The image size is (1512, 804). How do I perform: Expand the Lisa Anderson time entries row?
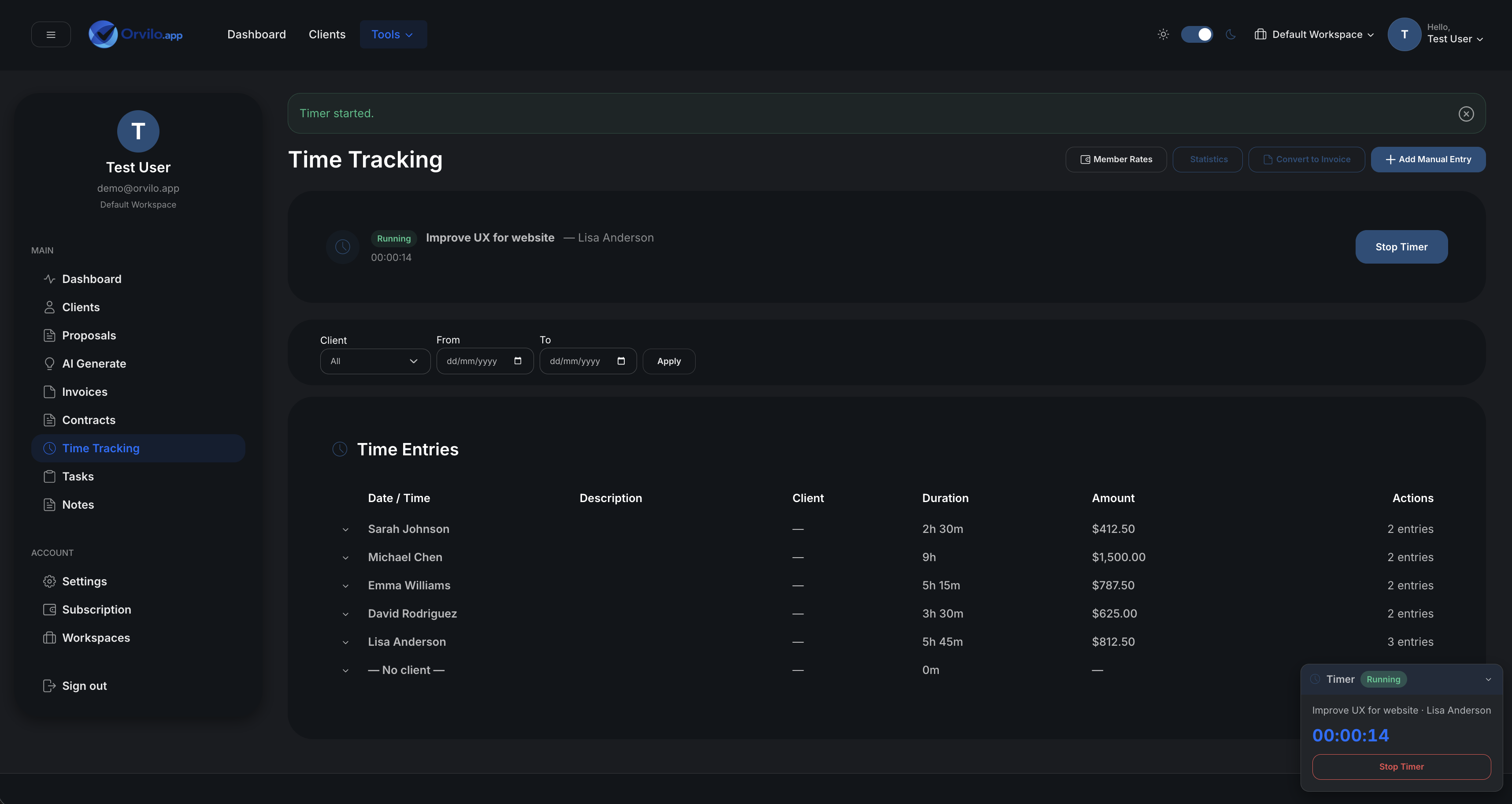coord(345,642)
